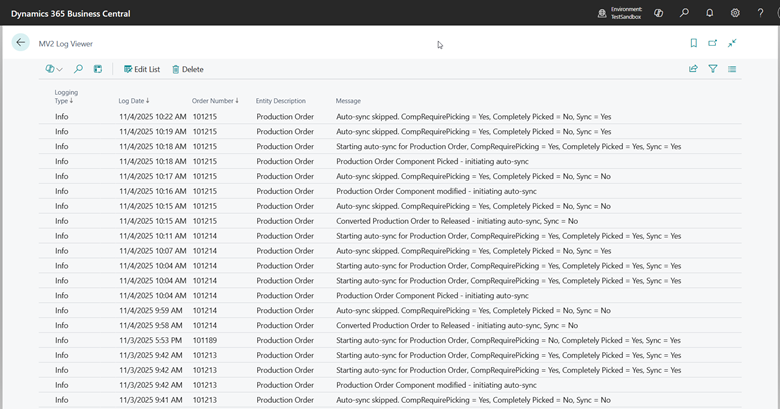Sort by Order Number column header

[x=215, y=101]
